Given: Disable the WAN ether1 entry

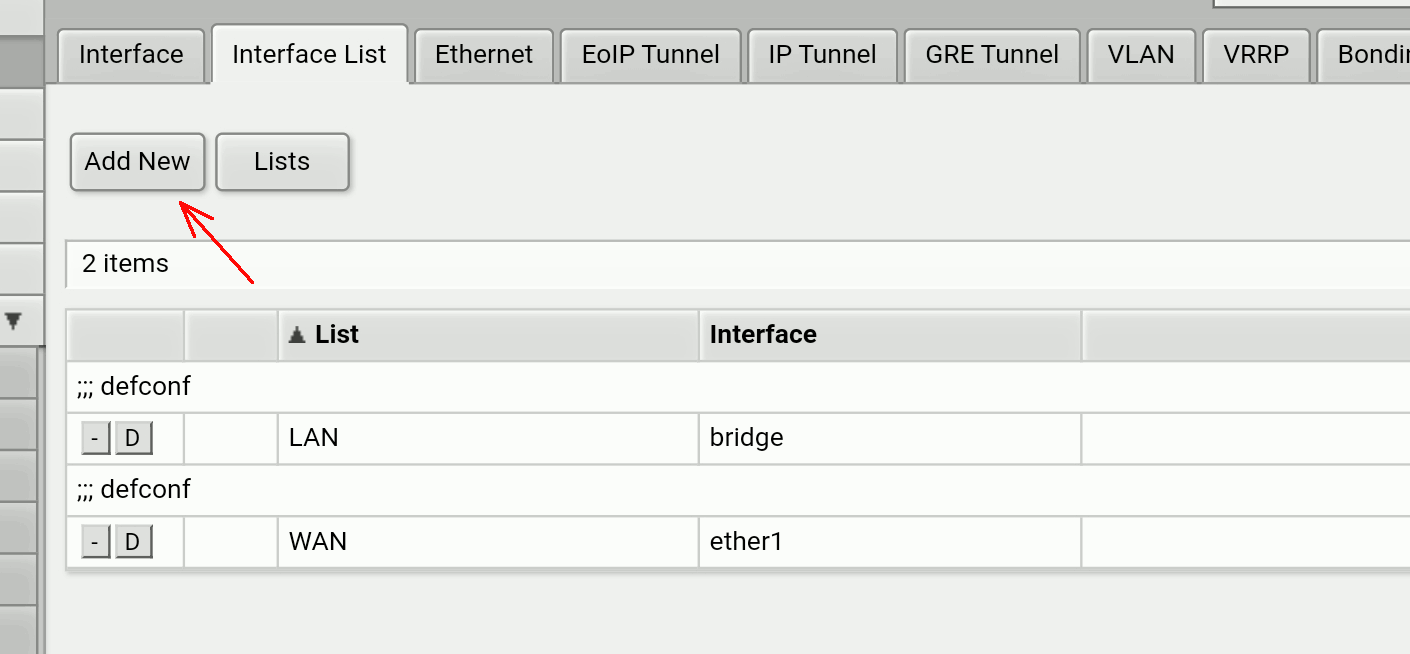Looking at the screenshot, I should pos(133,542).
